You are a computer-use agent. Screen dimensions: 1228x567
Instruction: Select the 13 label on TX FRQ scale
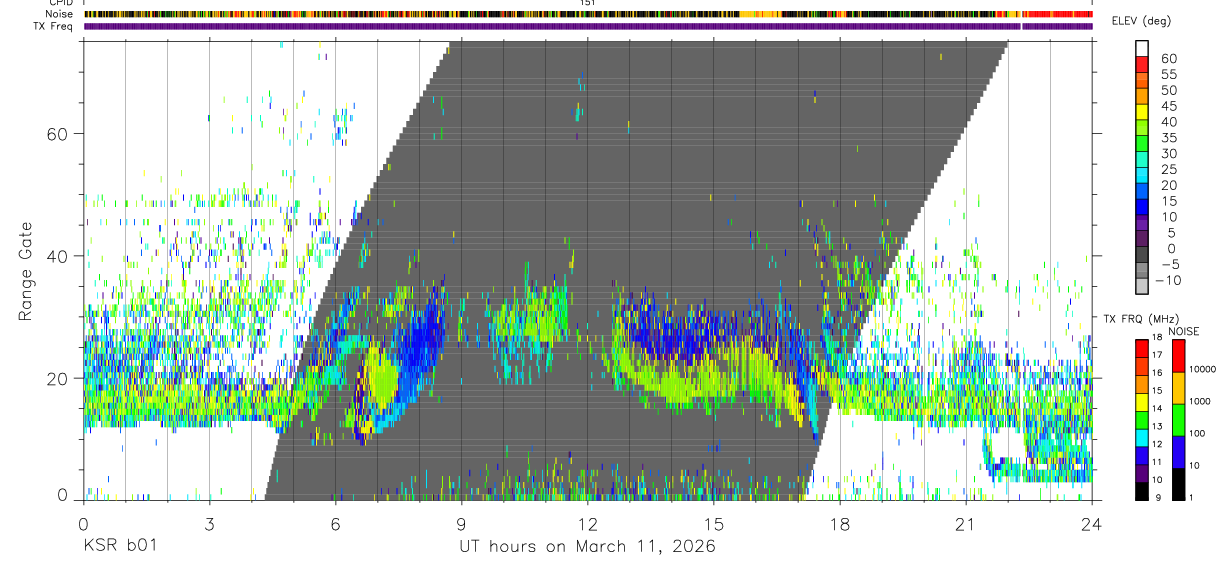(1159, 427)
